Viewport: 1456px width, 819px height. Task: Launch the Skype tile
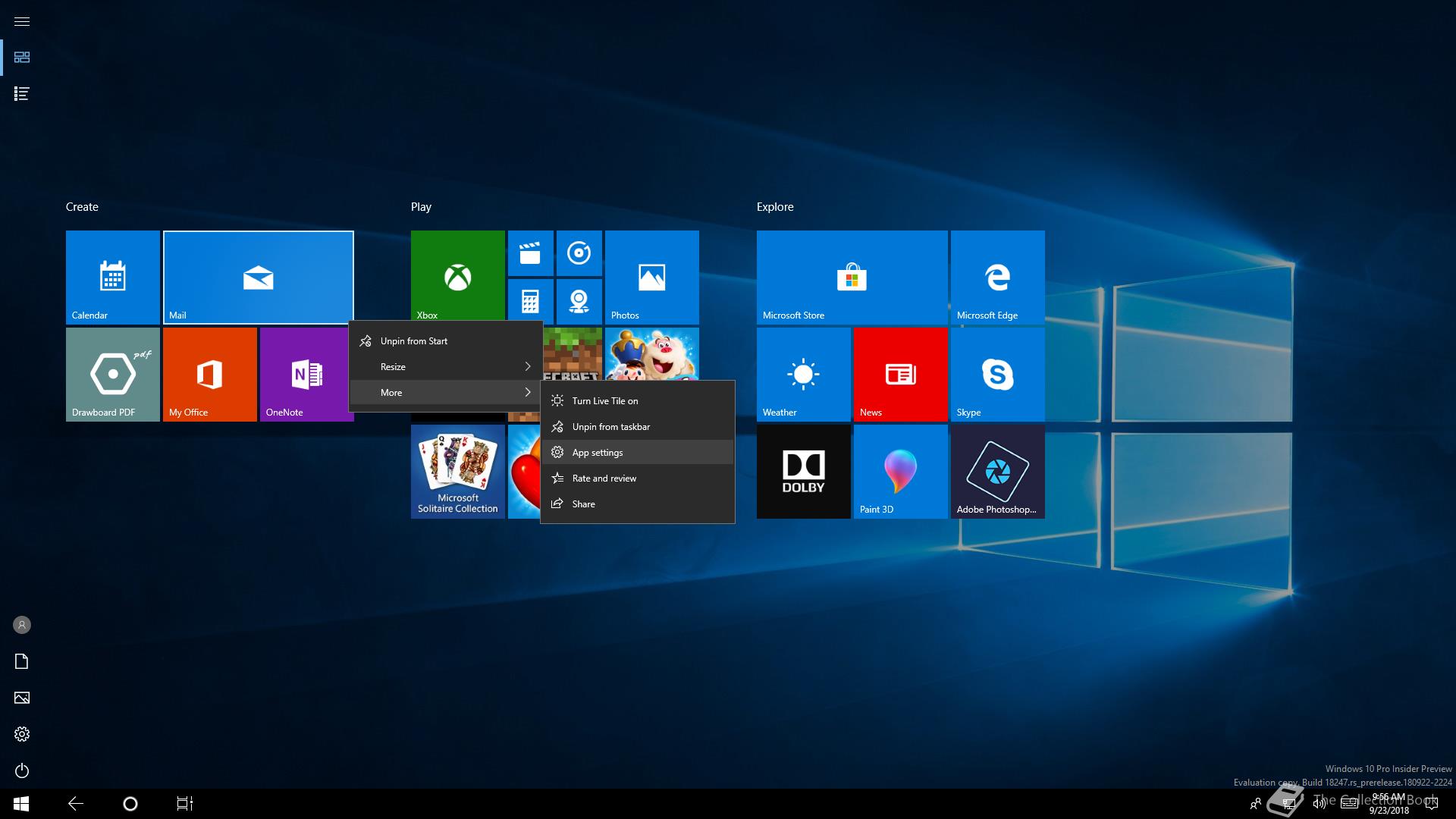998,375
